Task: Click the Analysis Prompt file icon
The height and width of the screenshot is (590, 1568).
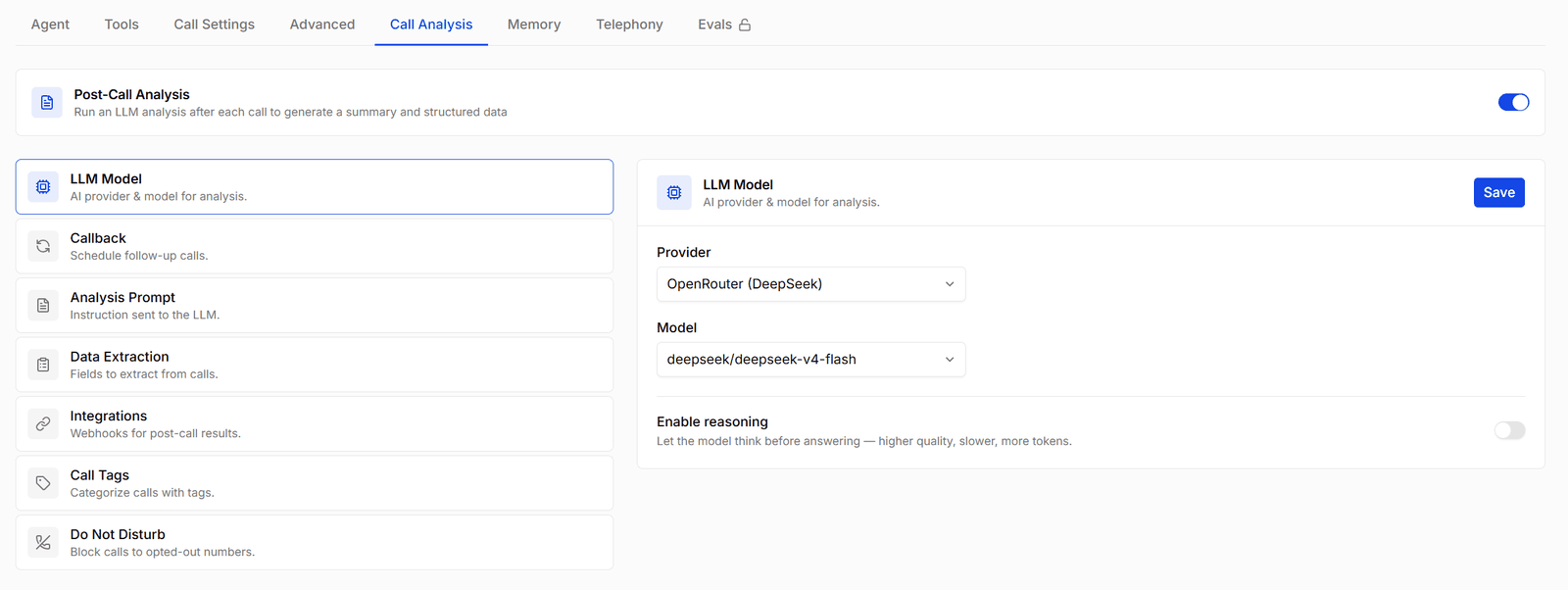Action: click(43, 305)
